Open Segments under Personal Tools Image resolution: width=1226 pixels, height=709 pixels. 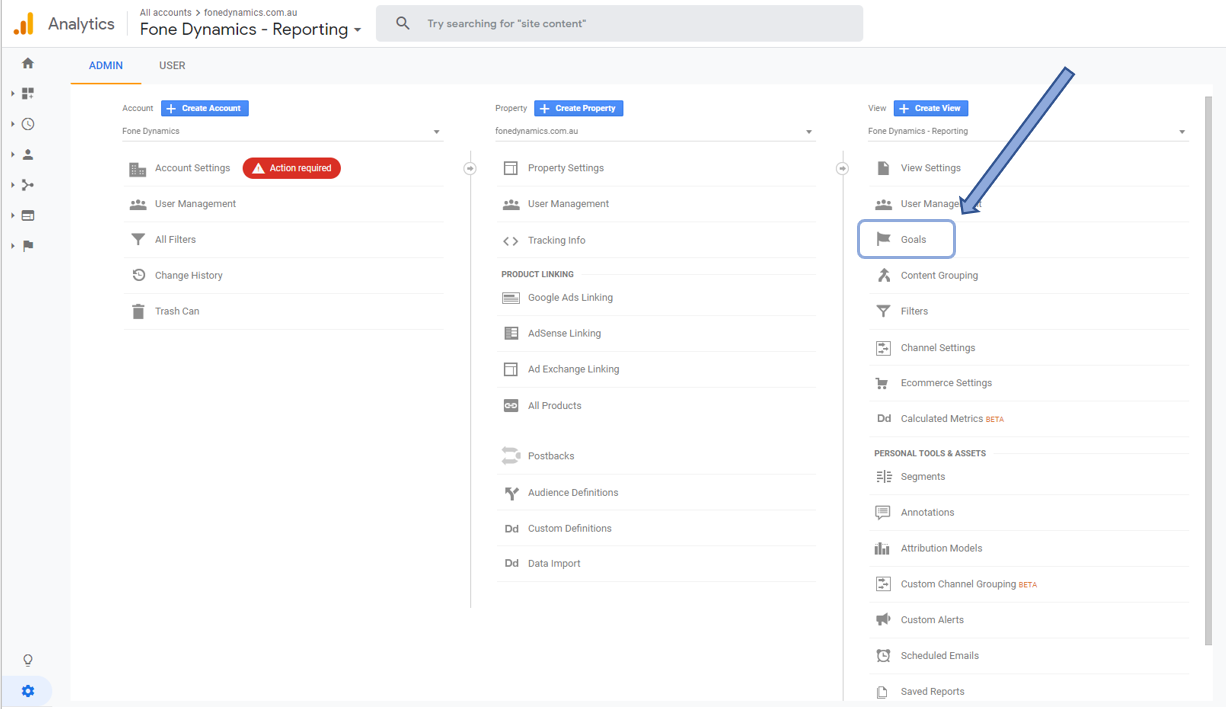pyautogui.click(x=923, y=477)
